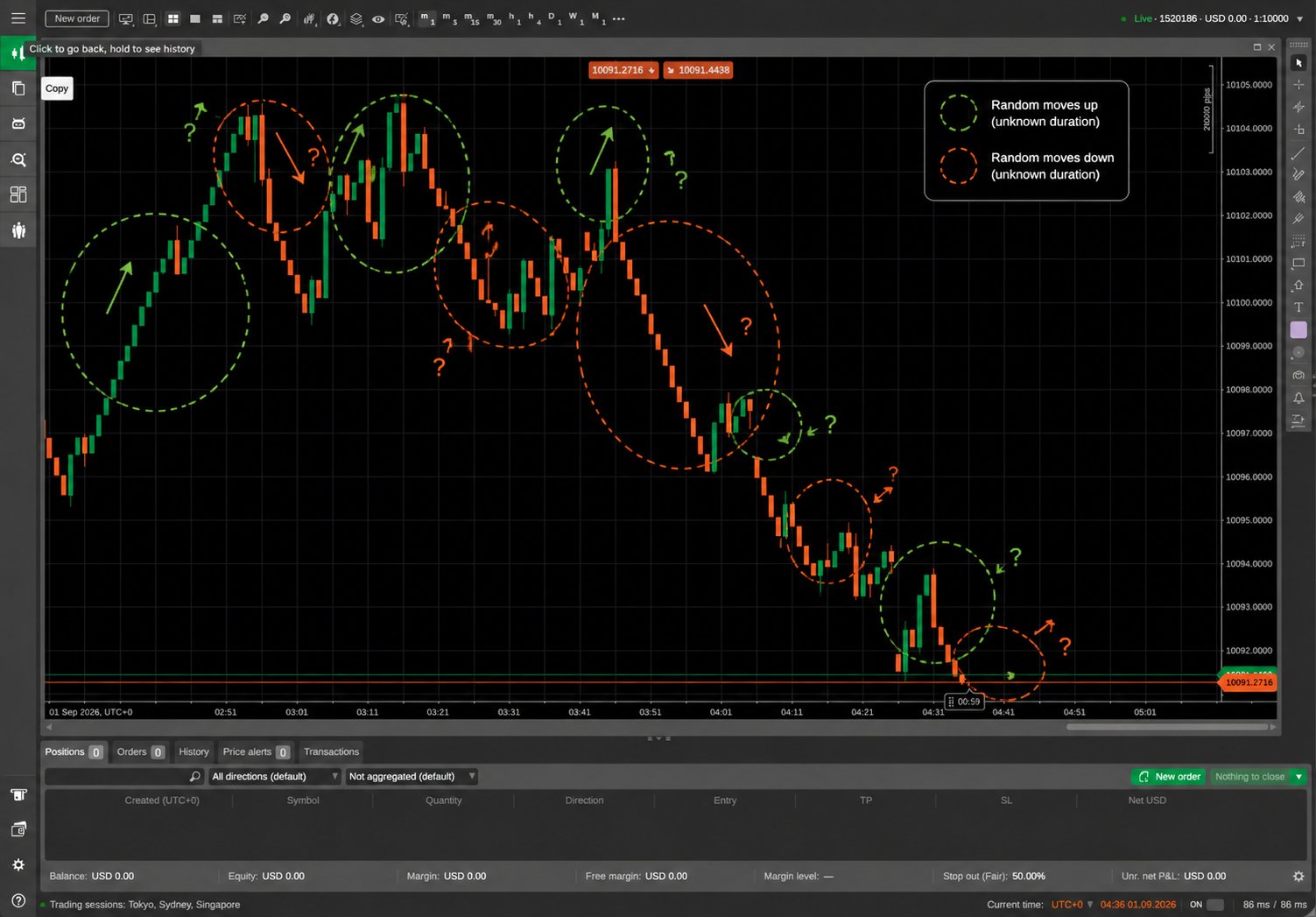Click green New order button in positions panel

pos(1169,777)
